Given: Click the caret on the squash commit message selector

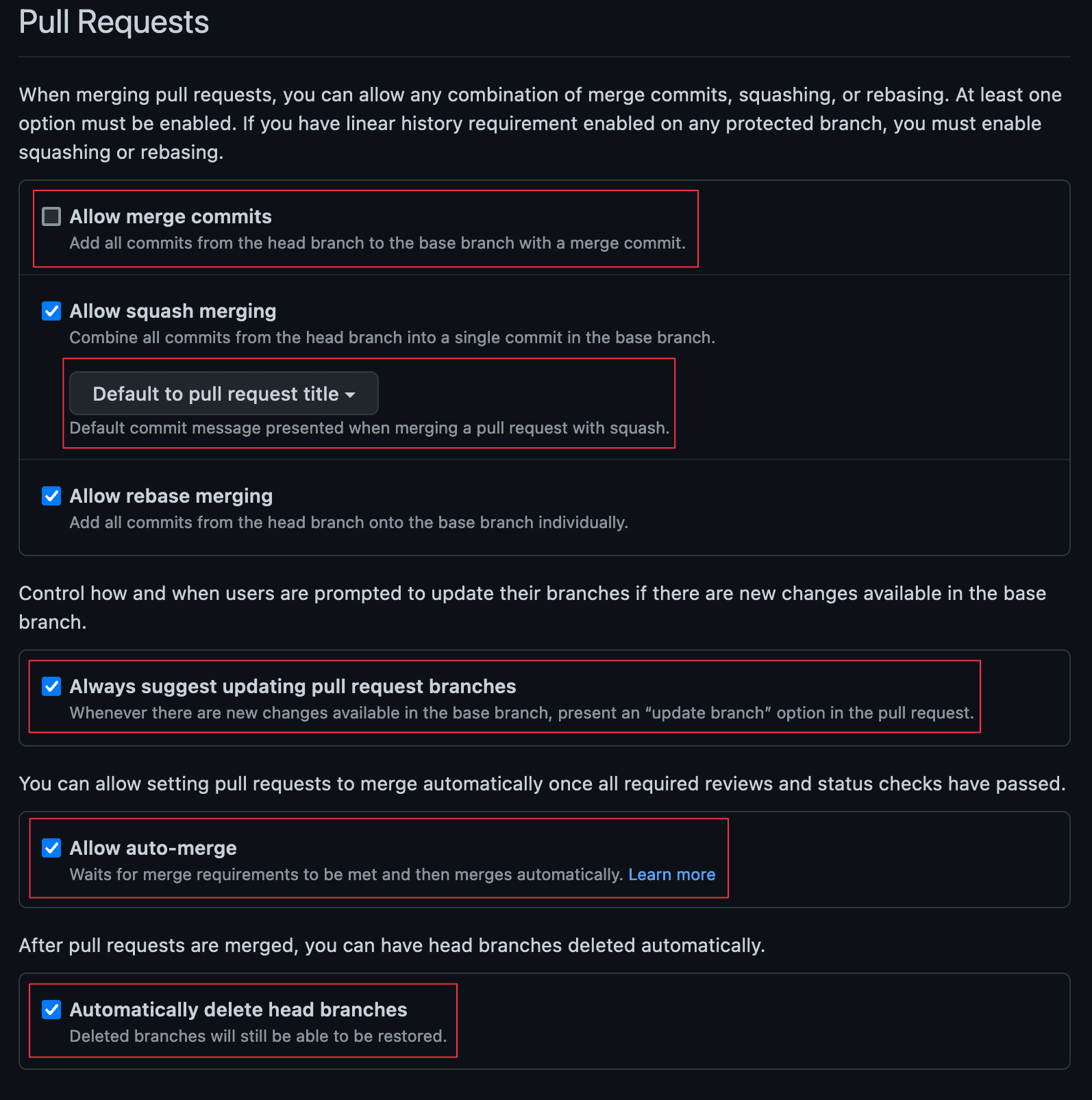Looking at the screenshot, I should (x=351, y=395).
